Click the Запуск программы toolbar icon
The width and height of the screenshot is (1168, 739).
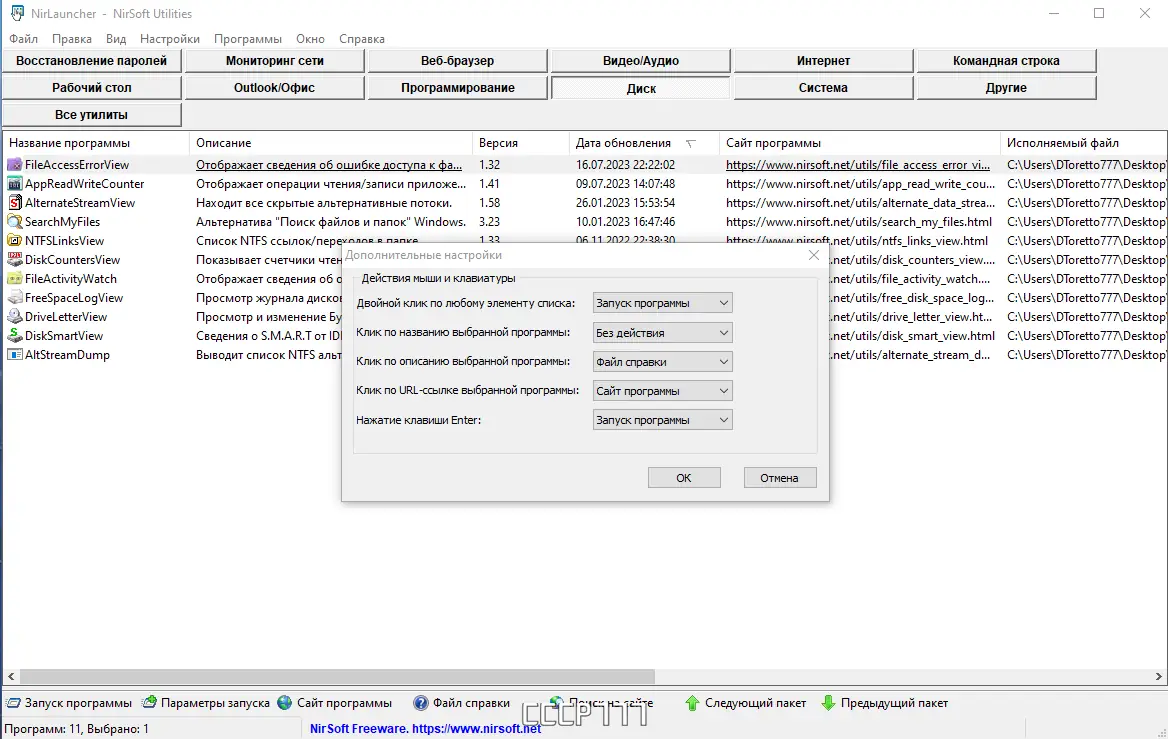[x=13, y=703]
